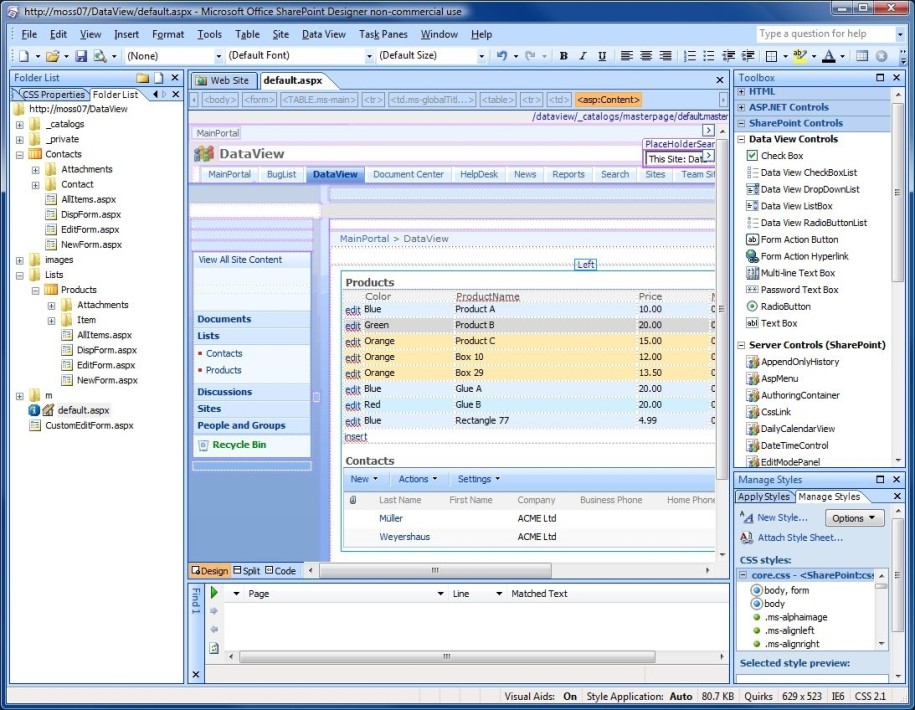Click New Folder icon in Folder List
The image size is (915, 710).
(143, 78)
